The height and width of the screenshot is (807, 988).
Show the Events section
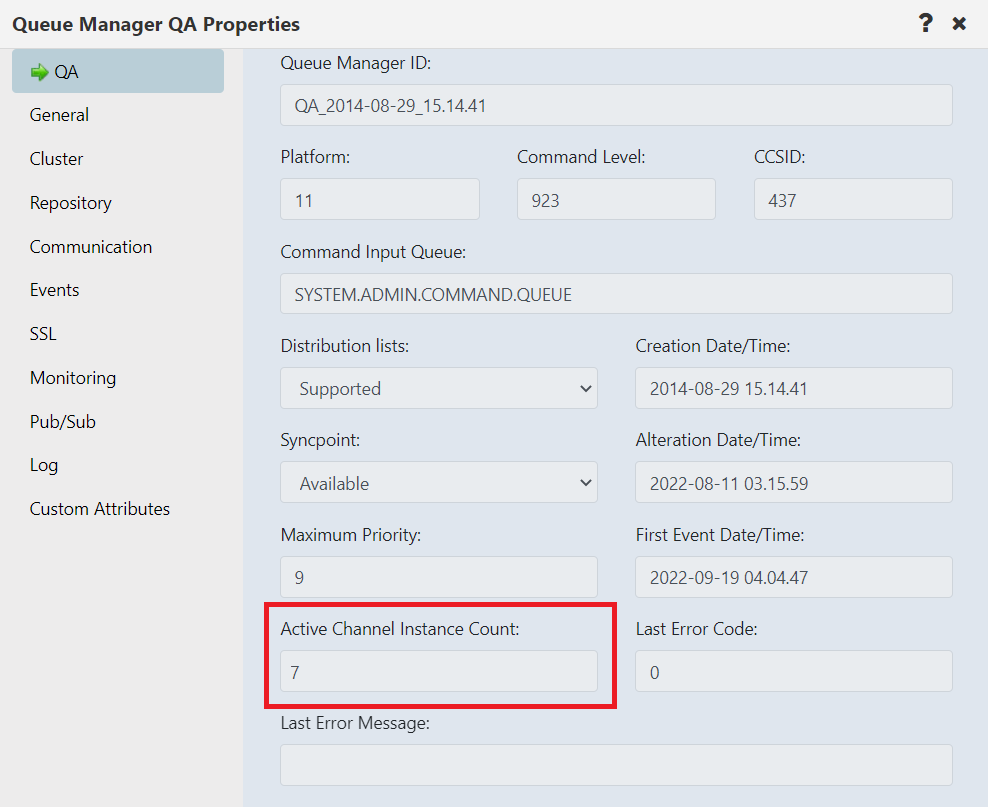point(54,290)
